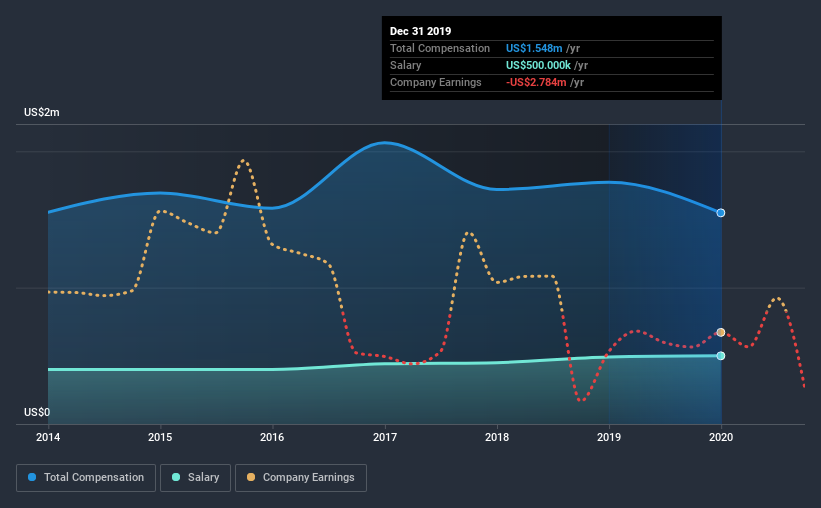
Task: Click the Dec 31 2019 tooltip date
Action: click(420, 31)
